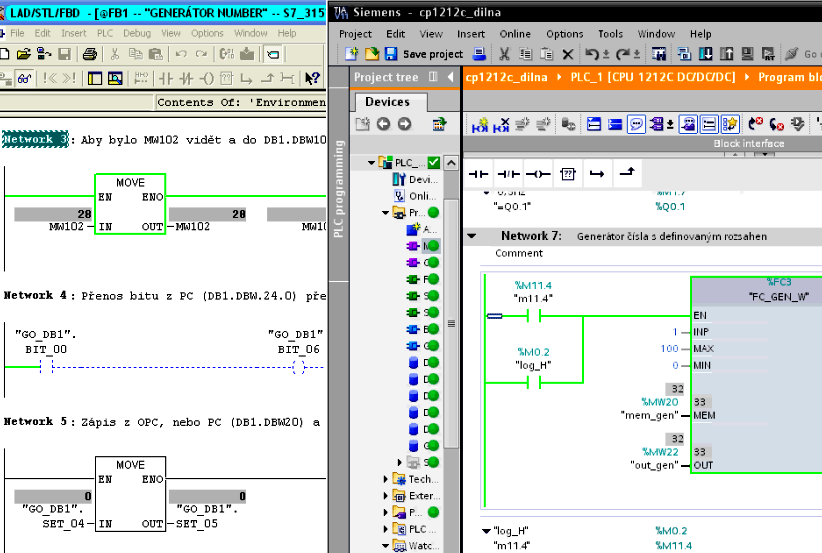This screenshot has width=822, height=553.
Task: Click project tree scrollbar up arrow
Action: (451, 163)
